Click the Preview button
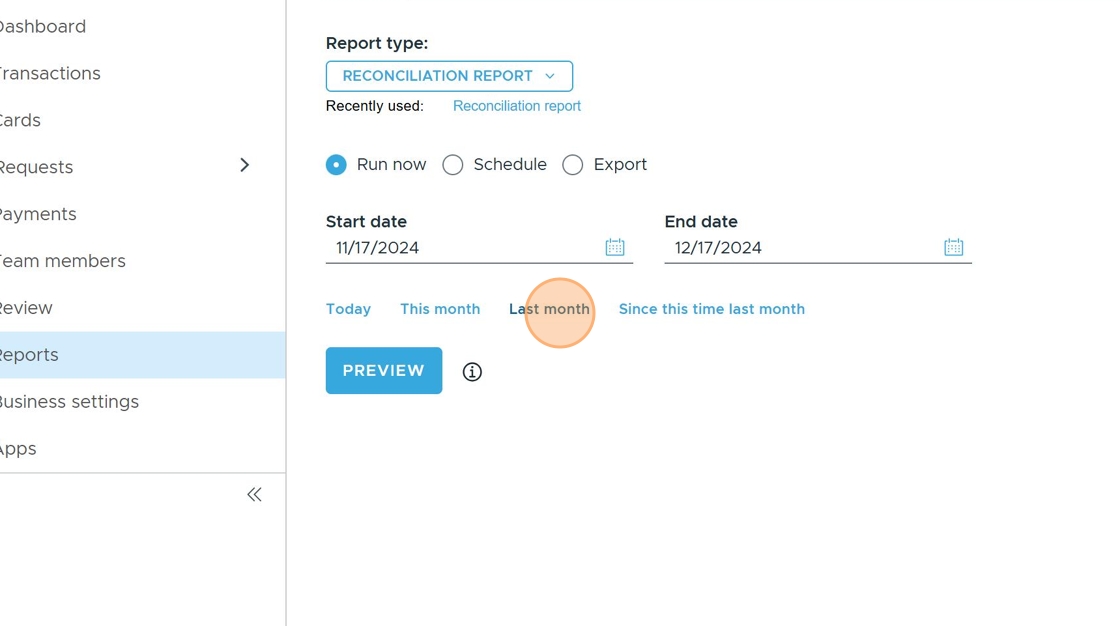 (x=384, y=371)
